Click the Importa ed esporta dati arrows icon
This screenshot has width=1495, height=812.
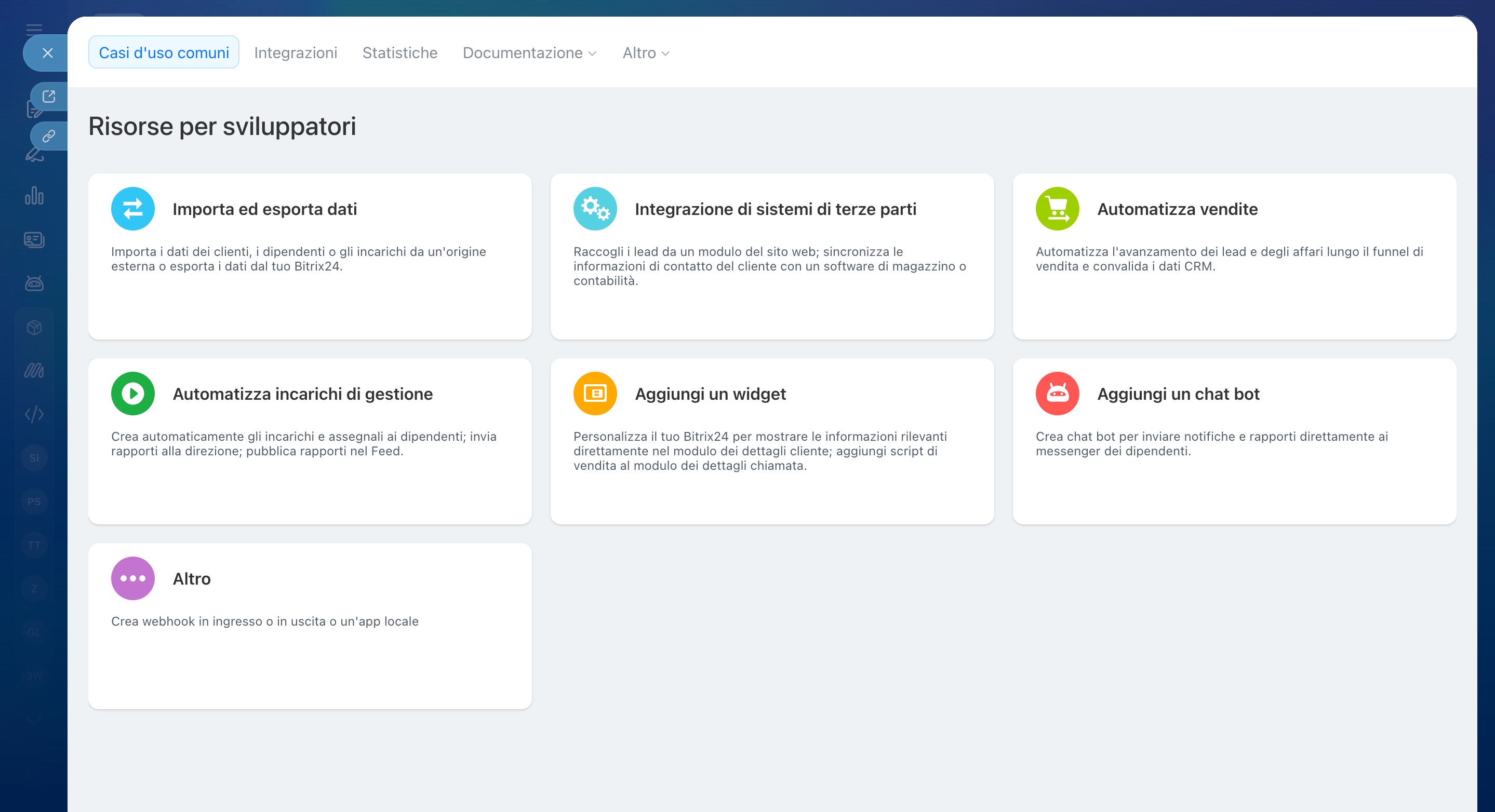click(x=133, y=209)
